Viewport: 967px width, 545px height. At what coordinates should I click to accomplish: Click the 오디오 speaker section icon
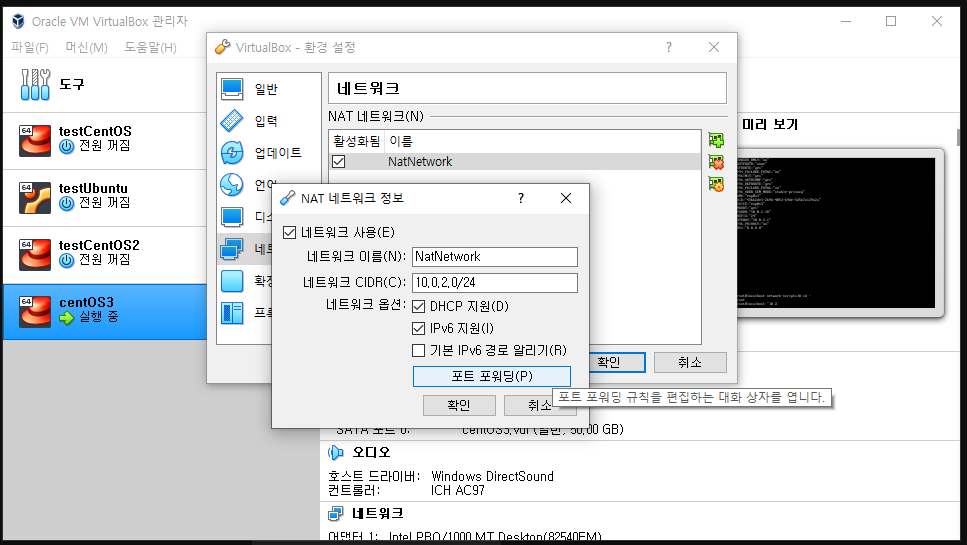(x=336, y=453)
